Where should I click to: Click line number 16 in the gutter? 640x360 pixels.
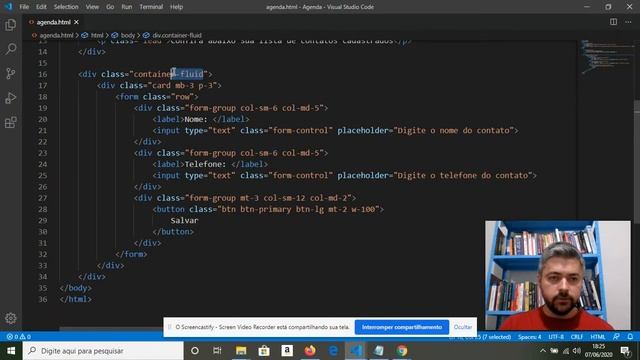[x=42, y=74]
